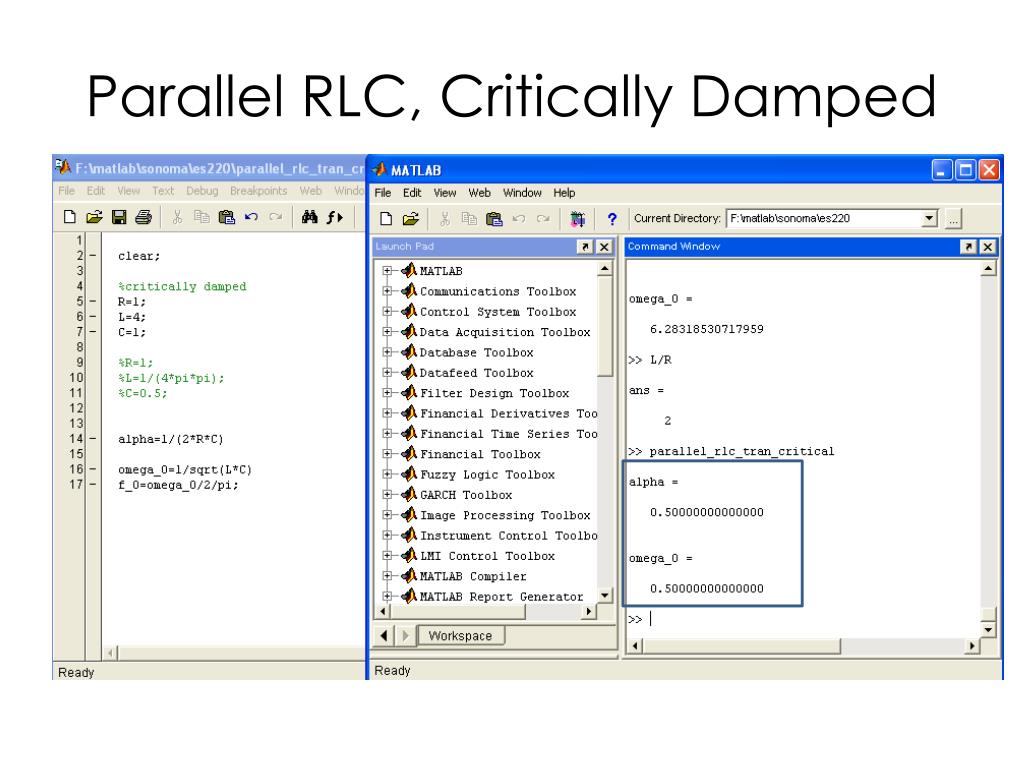Toggle breakpoint dash on line 7
The height and width of the screenshot is (768, 1024).
click(x=93, y=332)
